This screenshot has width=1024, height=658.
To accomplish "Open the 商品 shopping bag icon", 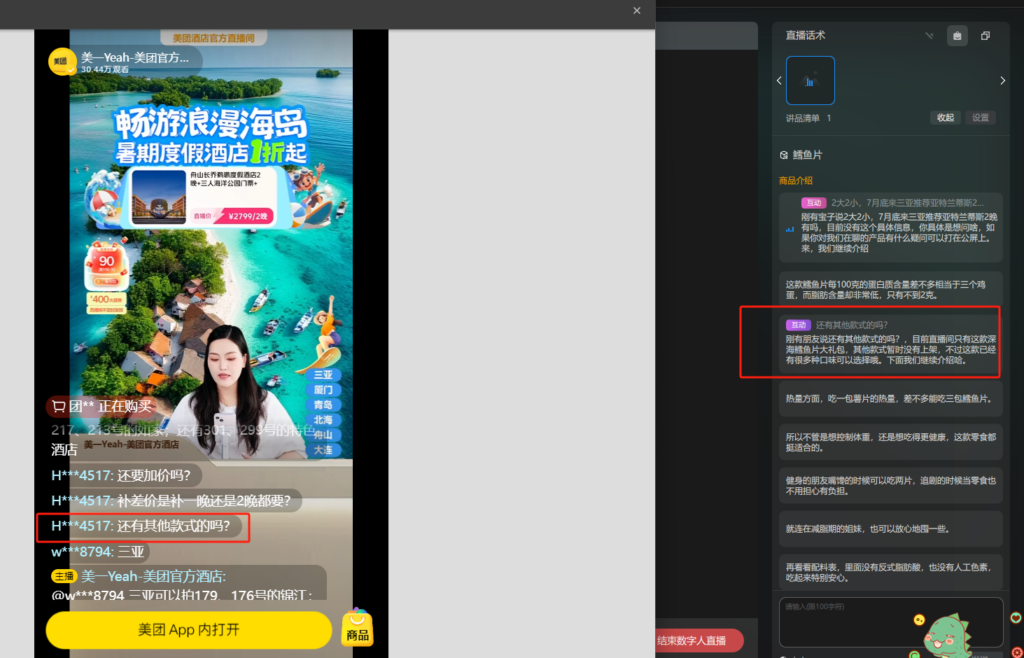I will coord(357,627).
